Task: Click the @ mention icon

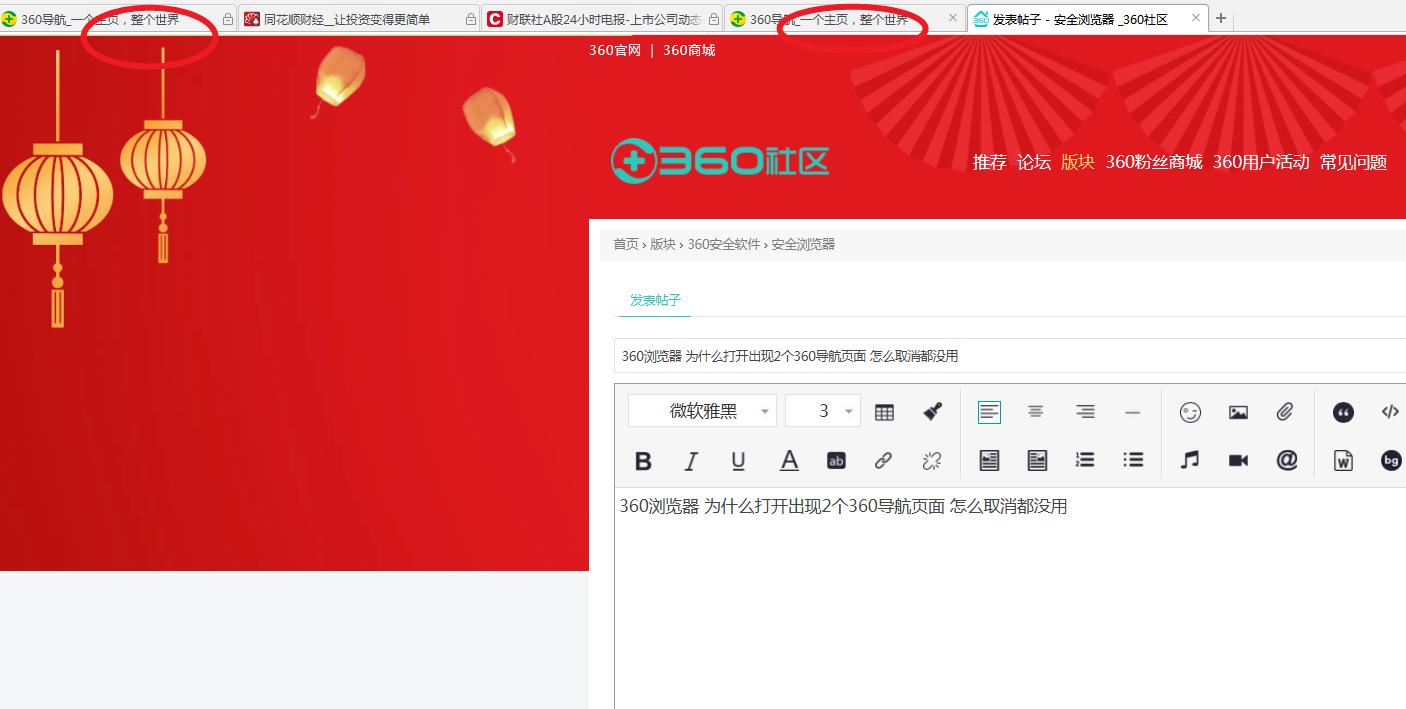Action: (1286, 460)
